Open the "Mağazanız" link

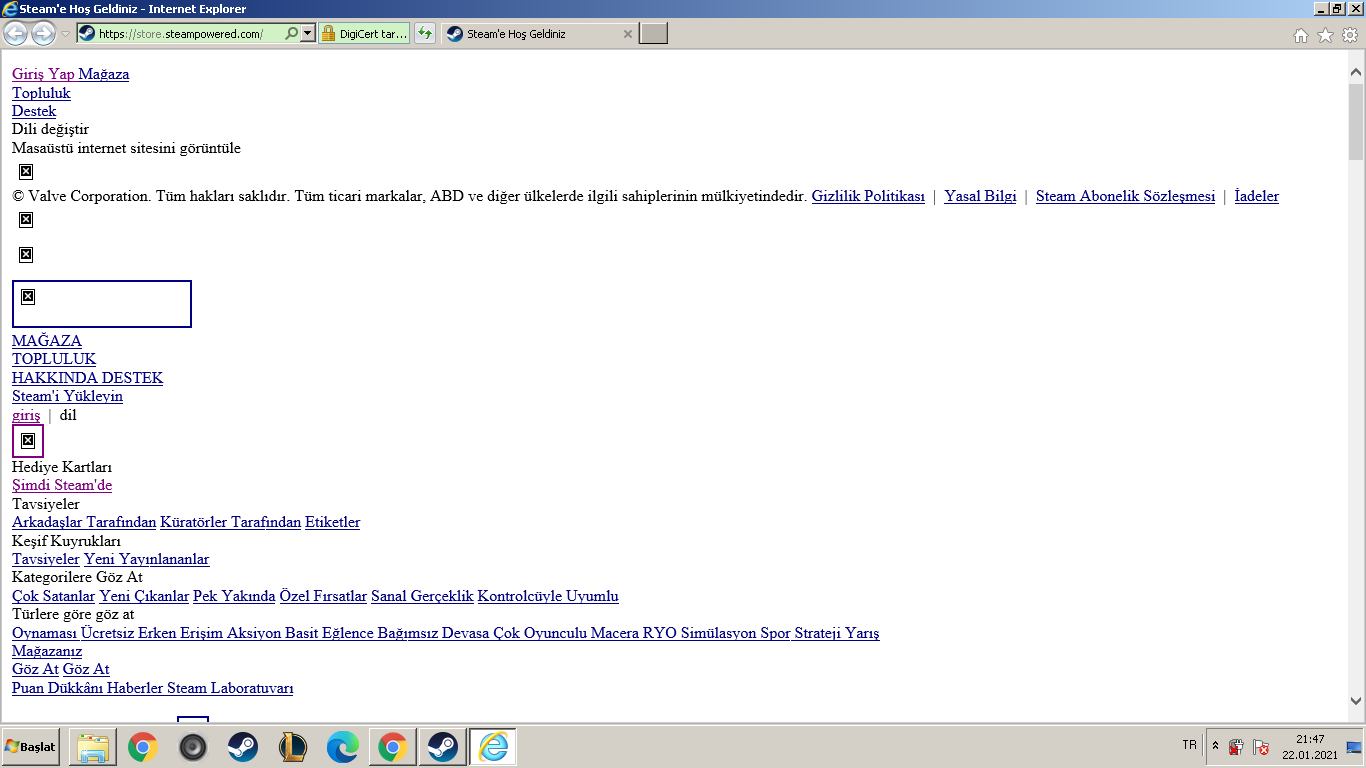47,651
